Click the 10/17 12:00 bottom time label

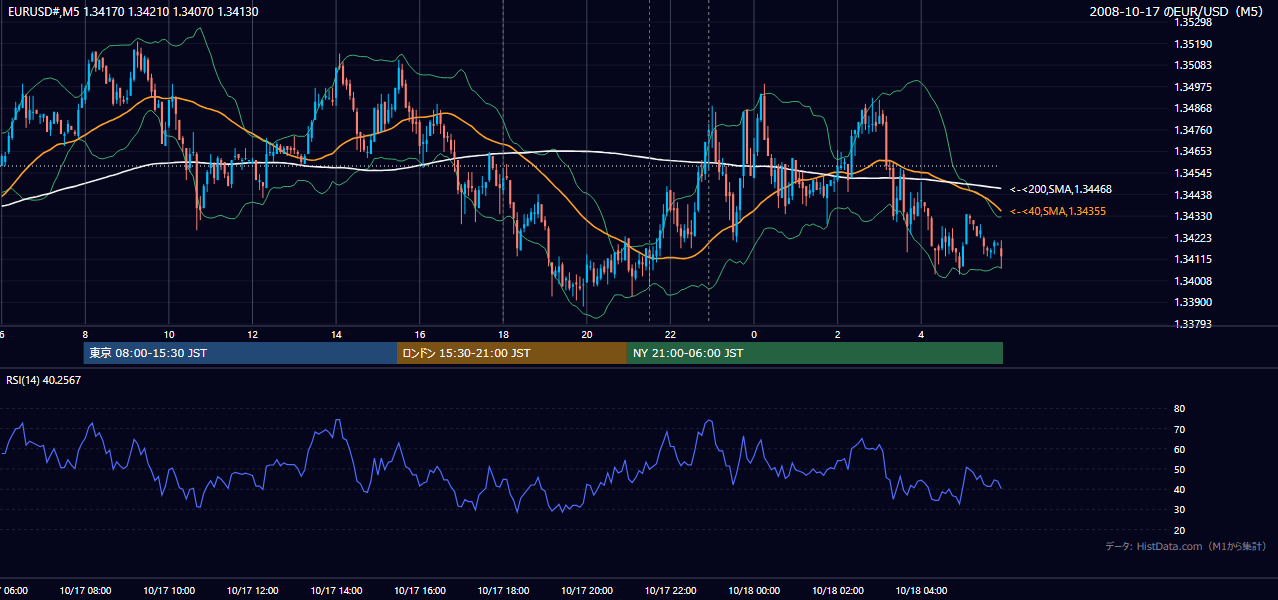click(252, 591)
